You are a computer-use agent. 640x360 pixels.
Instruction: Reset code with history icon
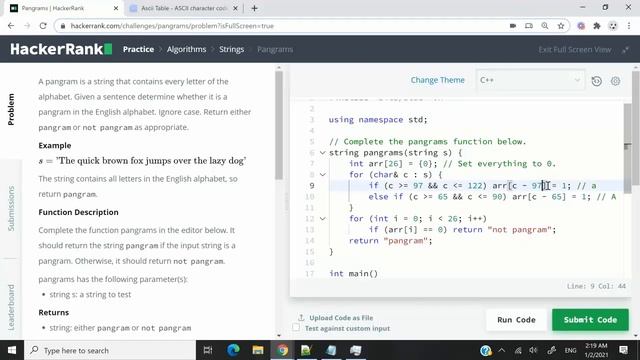[x=596, y=81]
